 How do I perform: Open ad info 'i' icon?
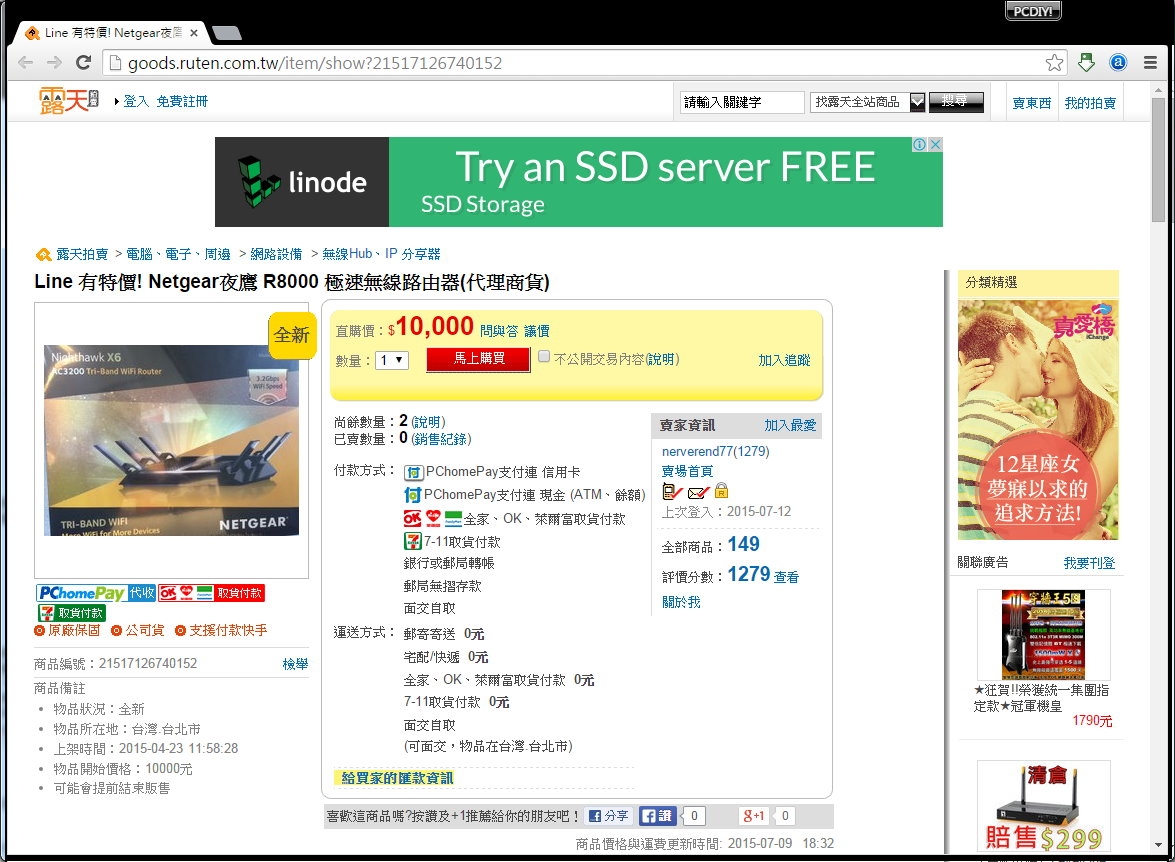[919, 145]
